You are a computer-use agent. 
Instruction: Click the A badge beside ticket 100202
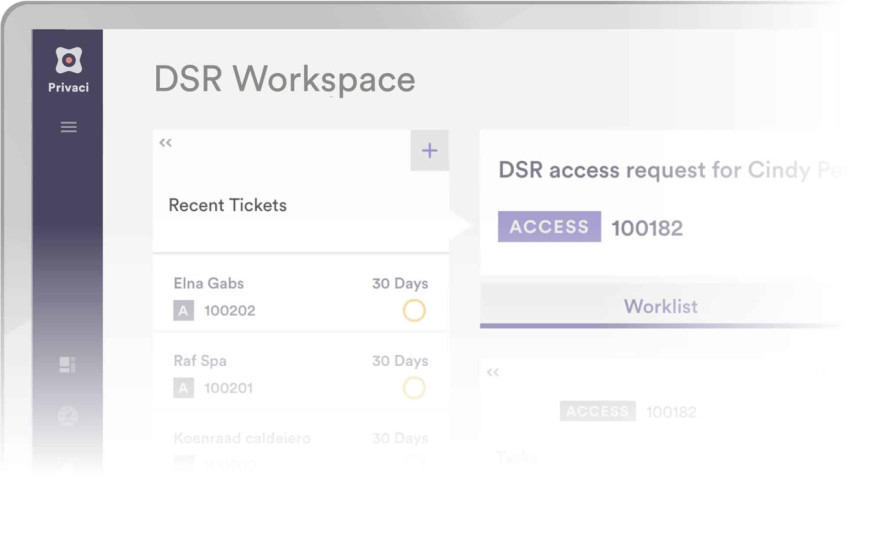point(183,311)
